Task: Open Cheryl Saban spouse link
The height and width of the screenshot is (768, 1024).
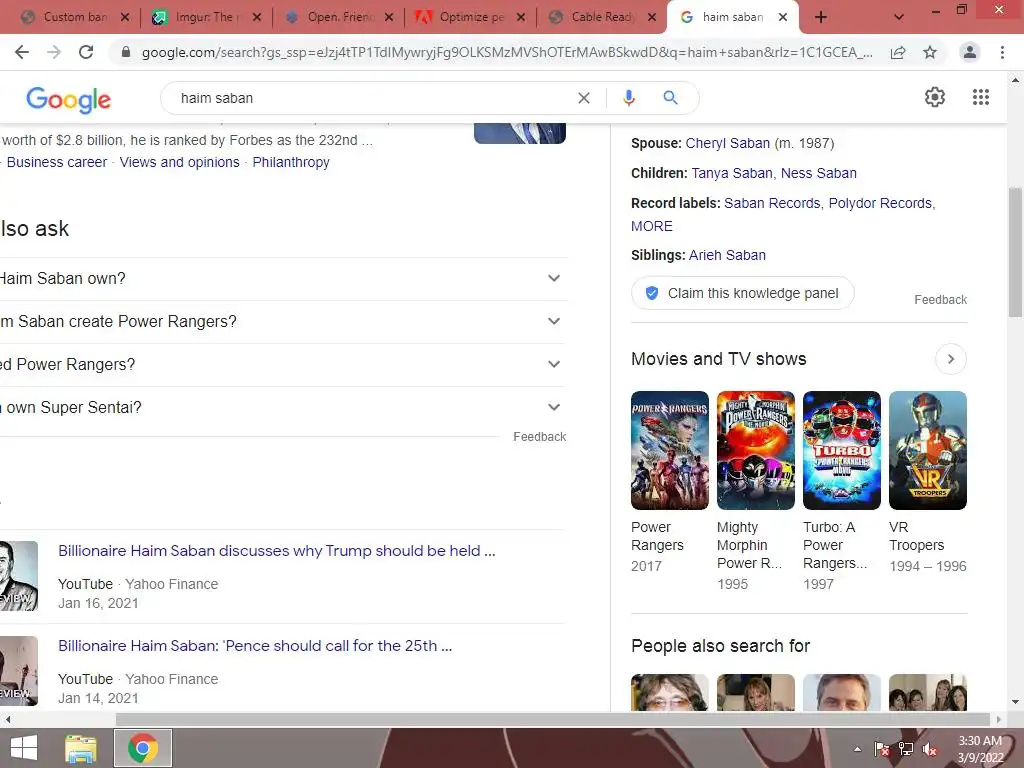Action: coord(728,143)
